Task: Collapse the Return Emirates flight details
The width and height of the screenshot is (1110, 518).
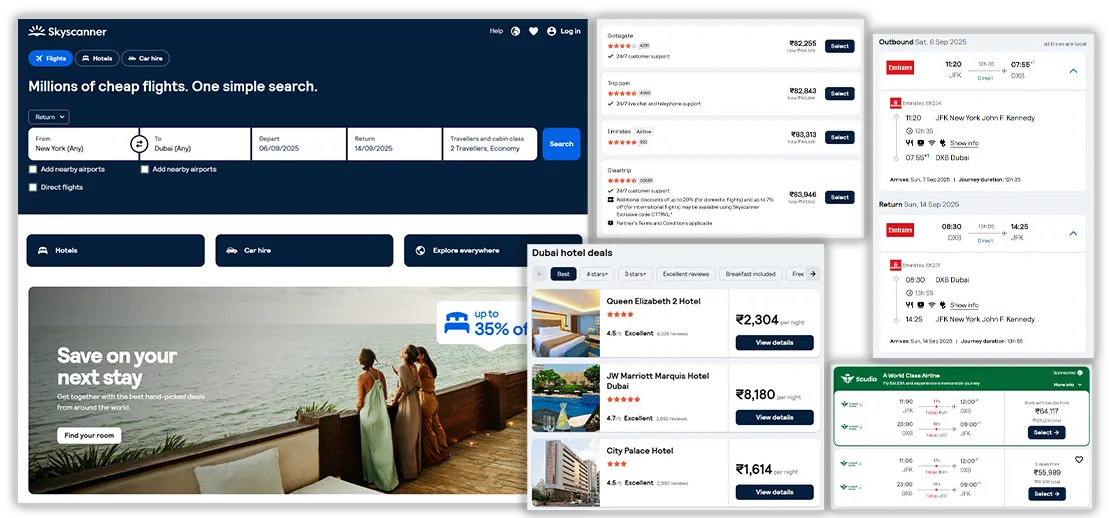Action: pos(1073,234)
